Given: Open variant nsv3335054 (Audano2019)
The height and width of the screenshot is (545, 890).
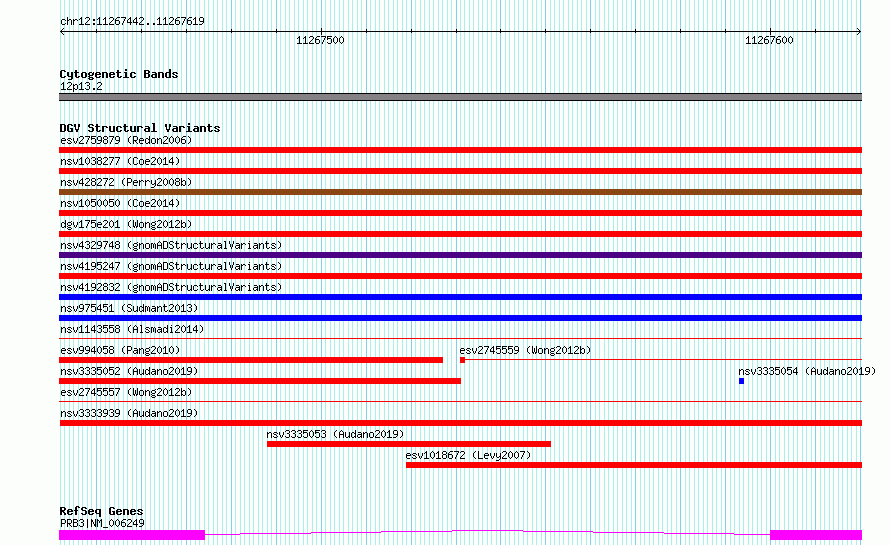Looking at the screenshot, I should (x=807, y=371).
